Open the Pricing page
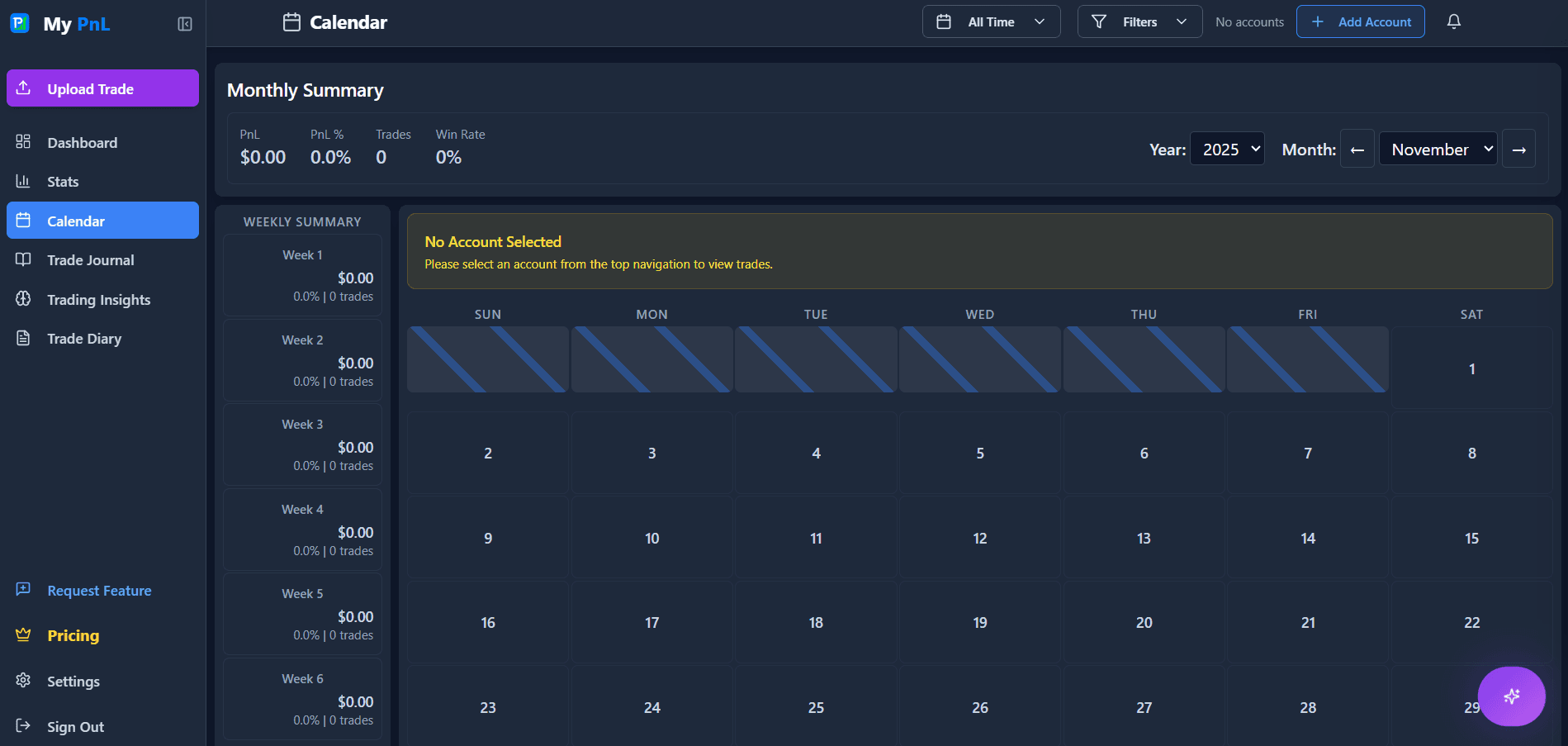 (73, 635)
